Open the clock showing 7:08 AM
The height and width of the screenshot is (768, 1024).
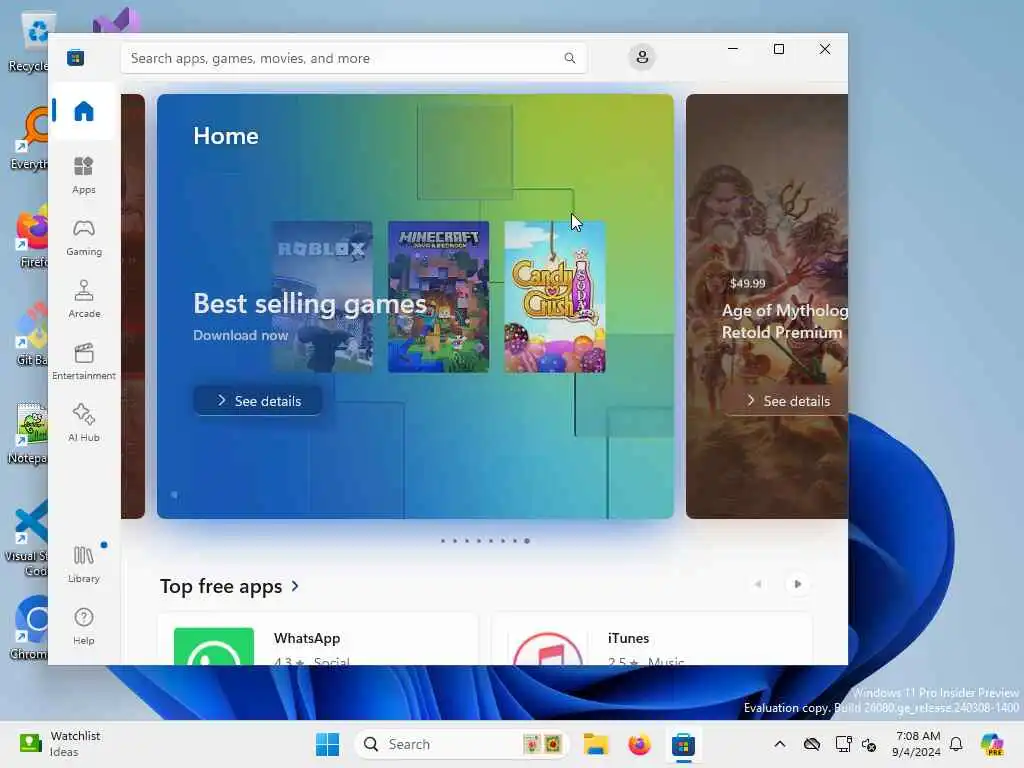(x=917, y=744)
